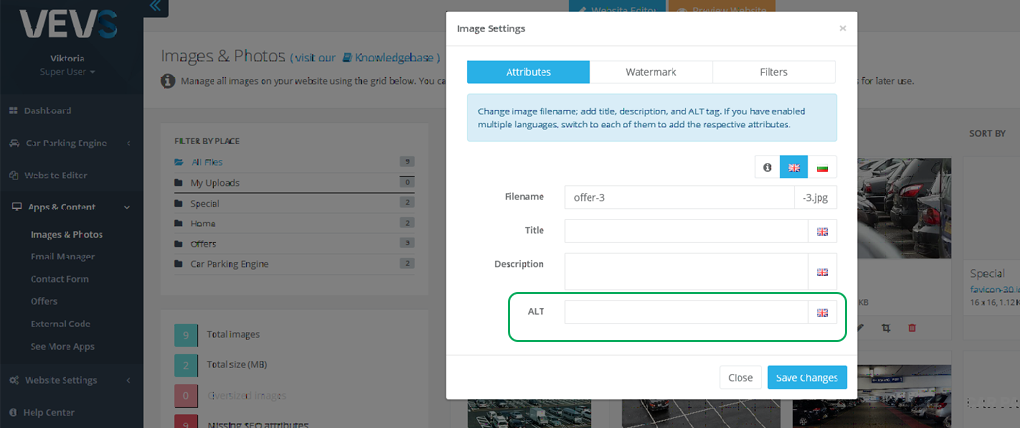Click Missing SEO attributes row
Image resolution: width=1020 pixels, height=428 pixels.
point(241,421)
